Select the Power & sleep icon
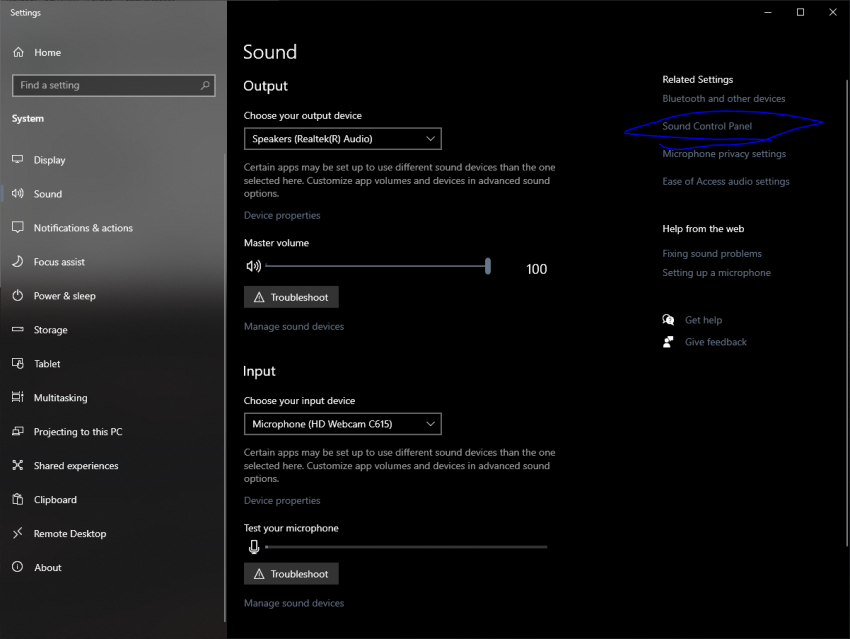The width and height of the screenshot is (850, 639). pos(18,295)
